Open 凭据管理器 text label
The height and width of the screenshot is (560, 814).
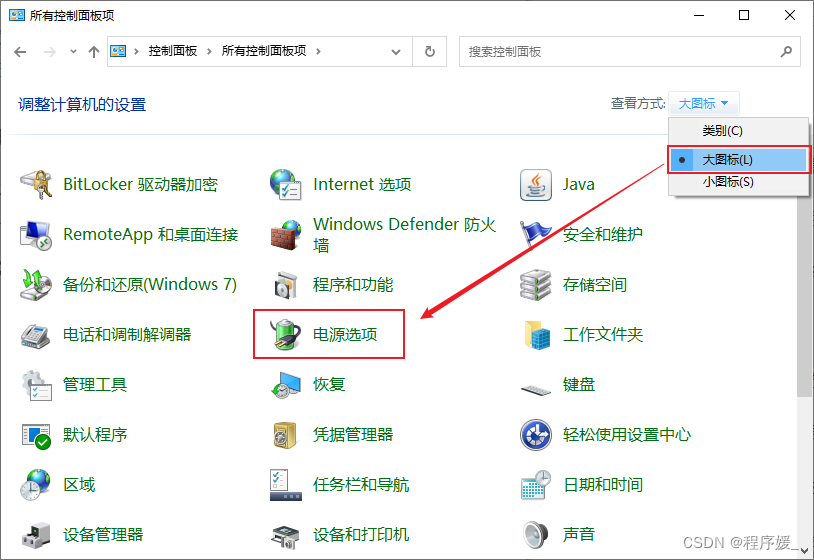(352, 434)
